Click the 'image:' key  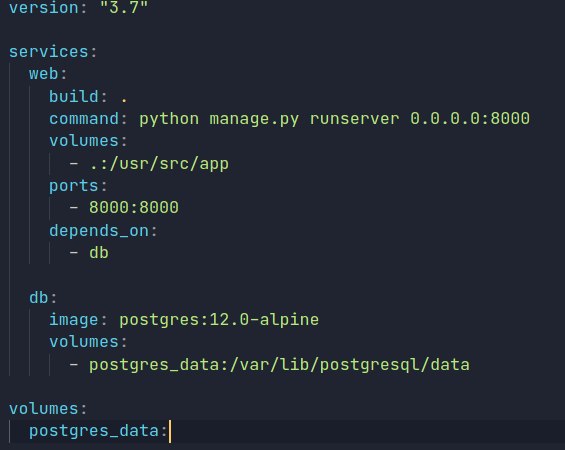pyautogui.click(x=78, y=320)
